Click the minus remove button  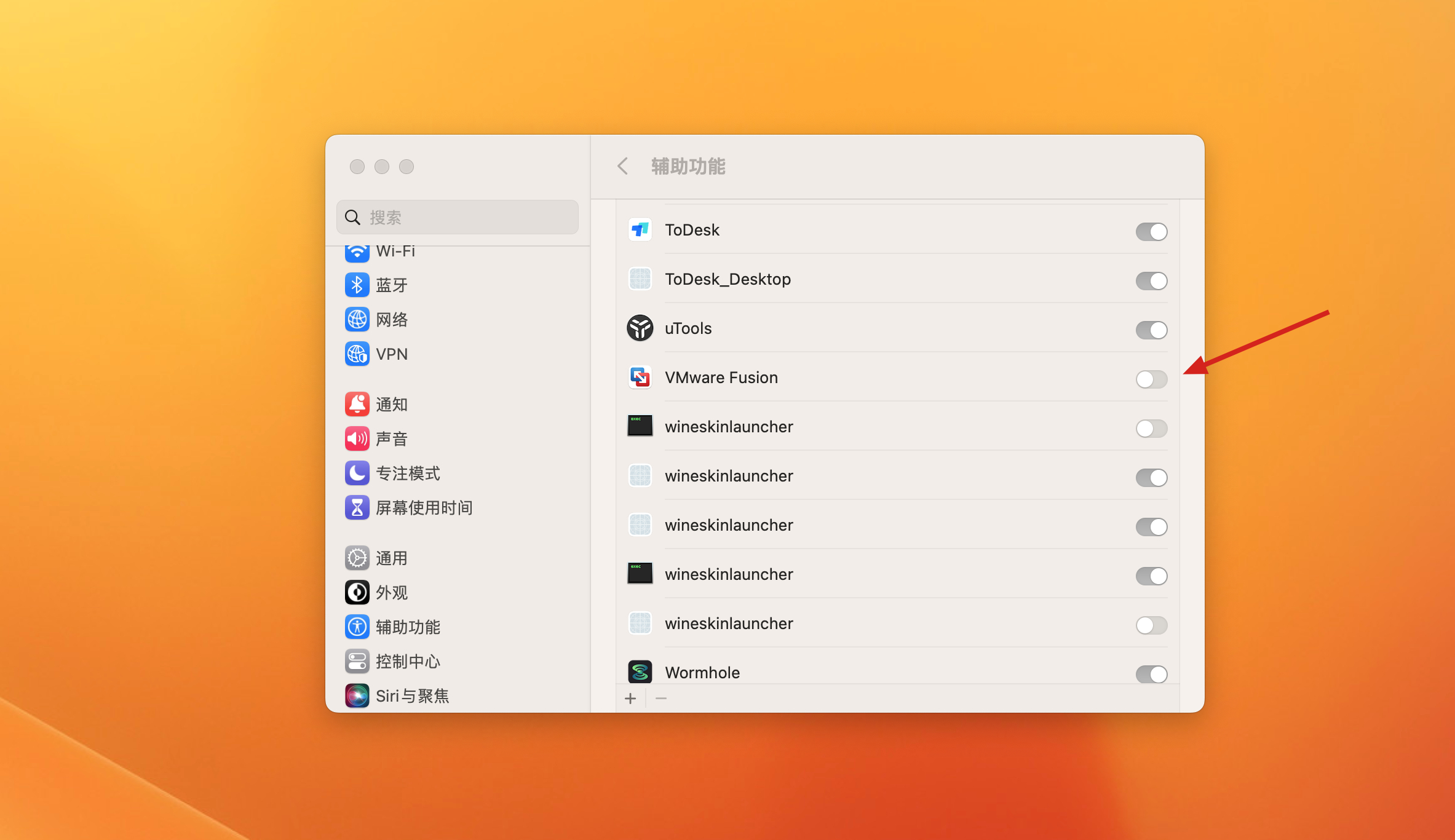pos(661,699)
